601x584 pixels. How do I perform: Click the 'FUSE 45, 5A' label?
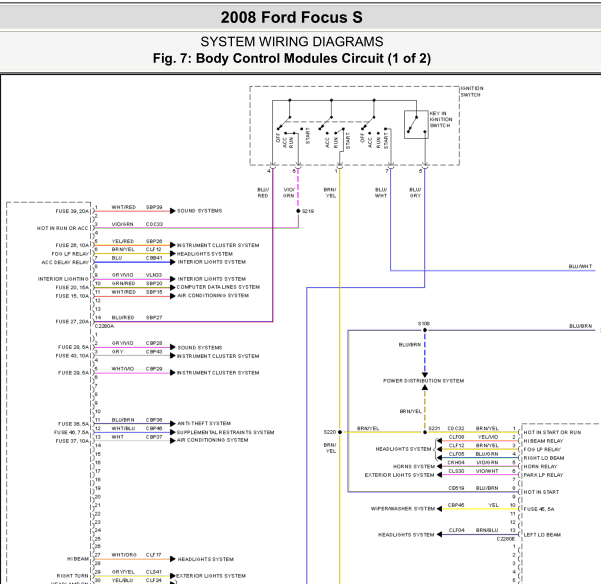tap(539, 509)
